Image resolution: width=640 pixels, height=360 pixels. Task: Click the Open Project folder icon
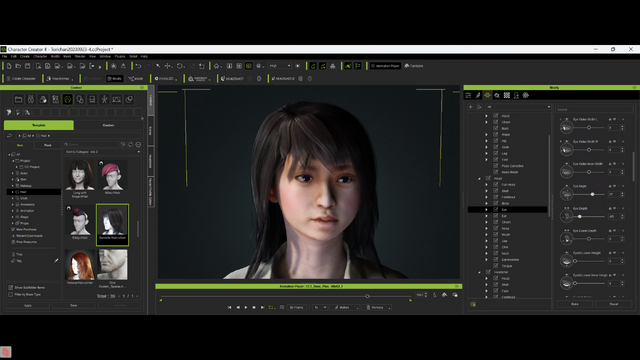[18, 66]
